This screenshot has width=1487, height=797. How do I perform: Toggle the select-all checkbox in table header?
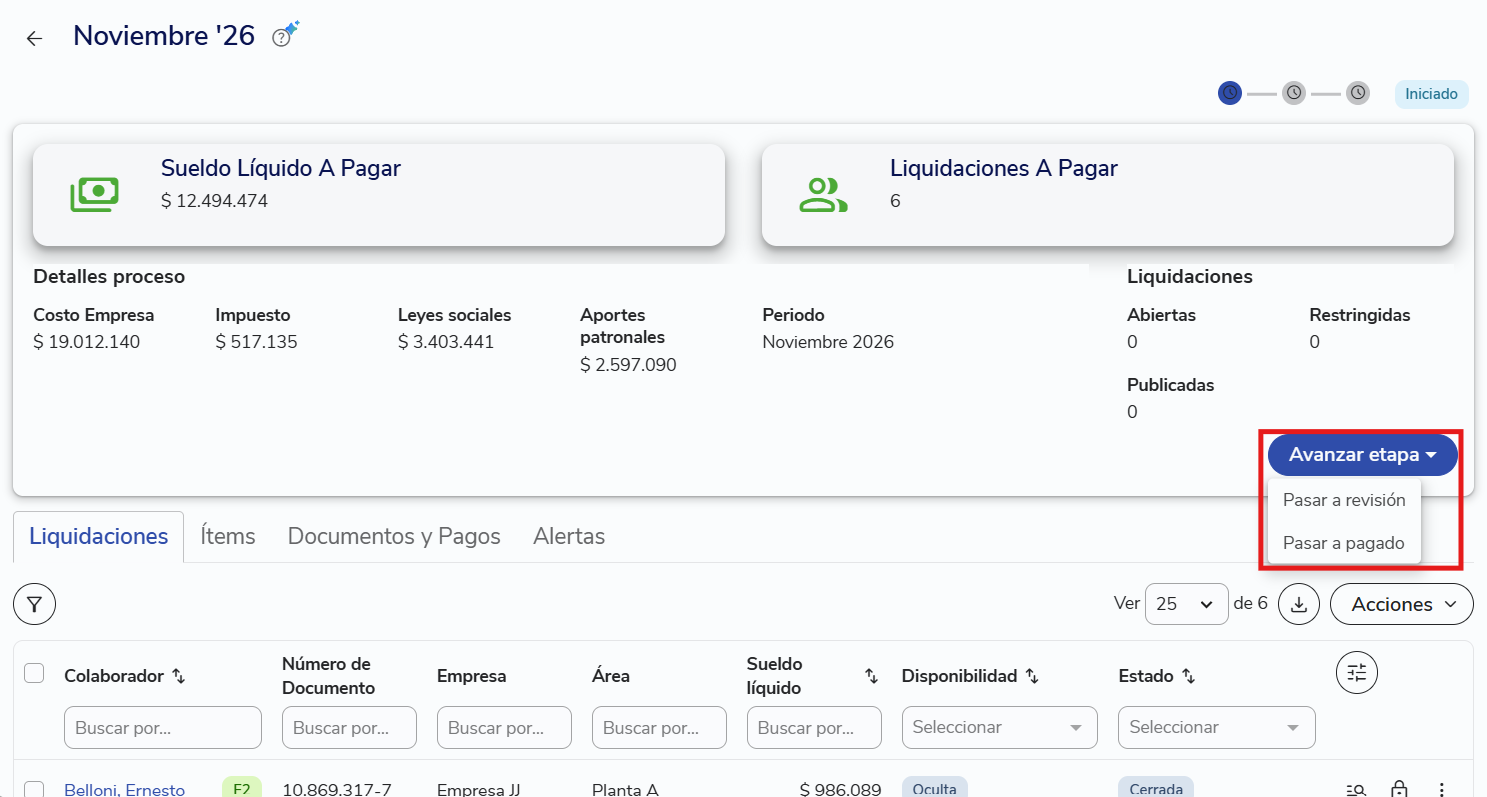click(x=34, y=673)
